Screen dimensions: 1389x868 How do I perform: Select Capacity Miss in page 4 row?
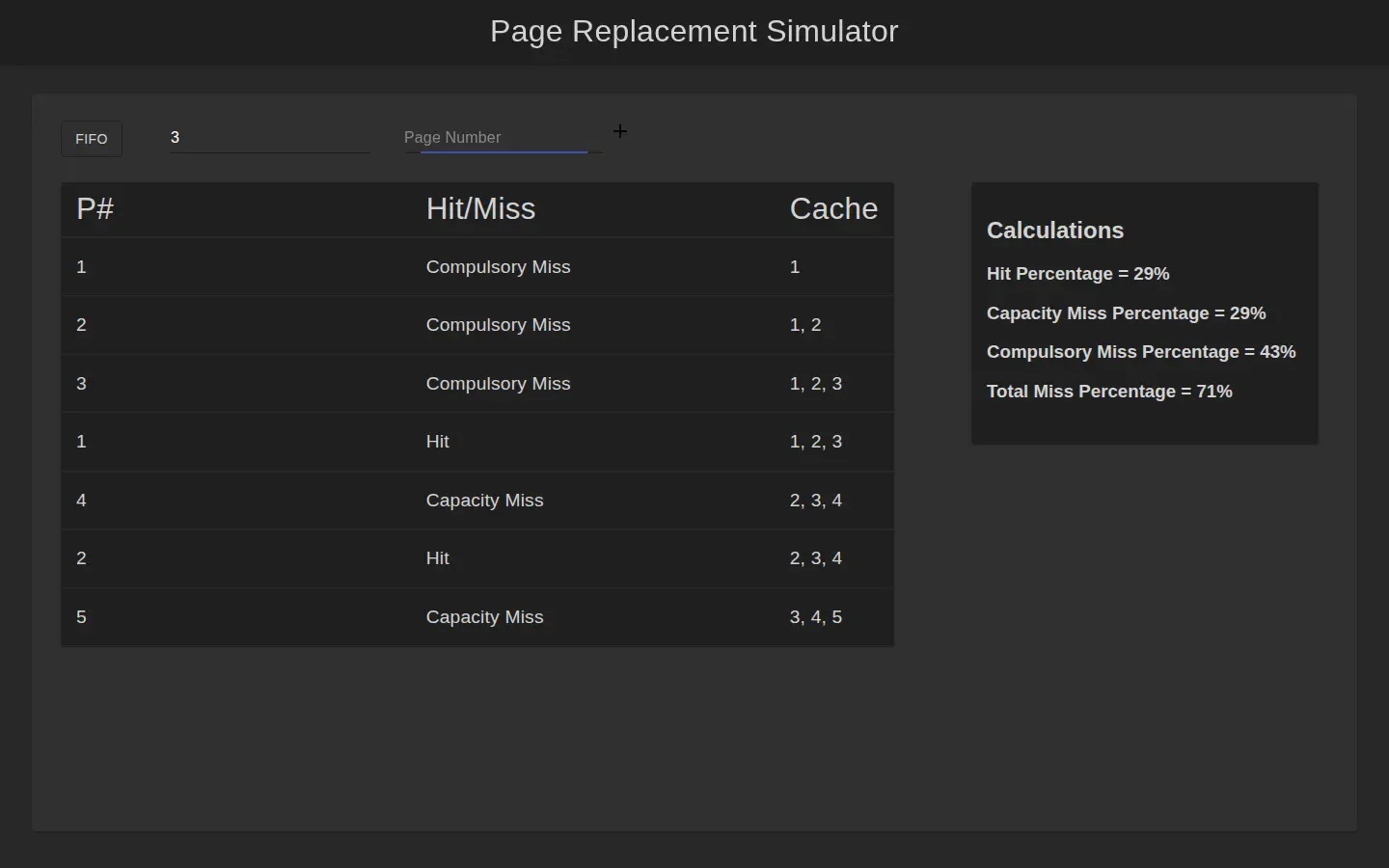(x=484, y=501)
